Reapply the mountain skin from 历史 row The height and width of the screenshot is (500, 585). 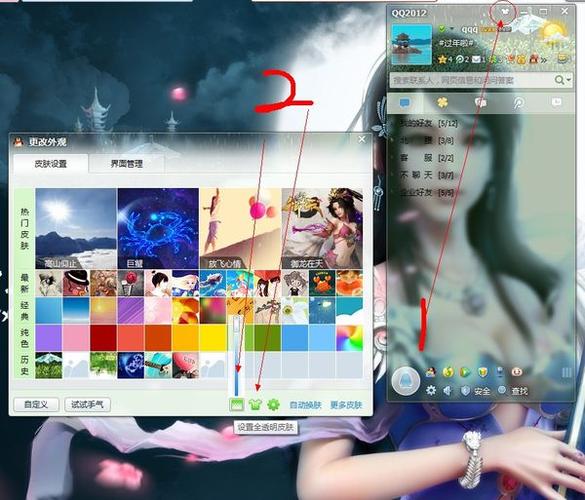pyautogui.click(x=49, y=365)
